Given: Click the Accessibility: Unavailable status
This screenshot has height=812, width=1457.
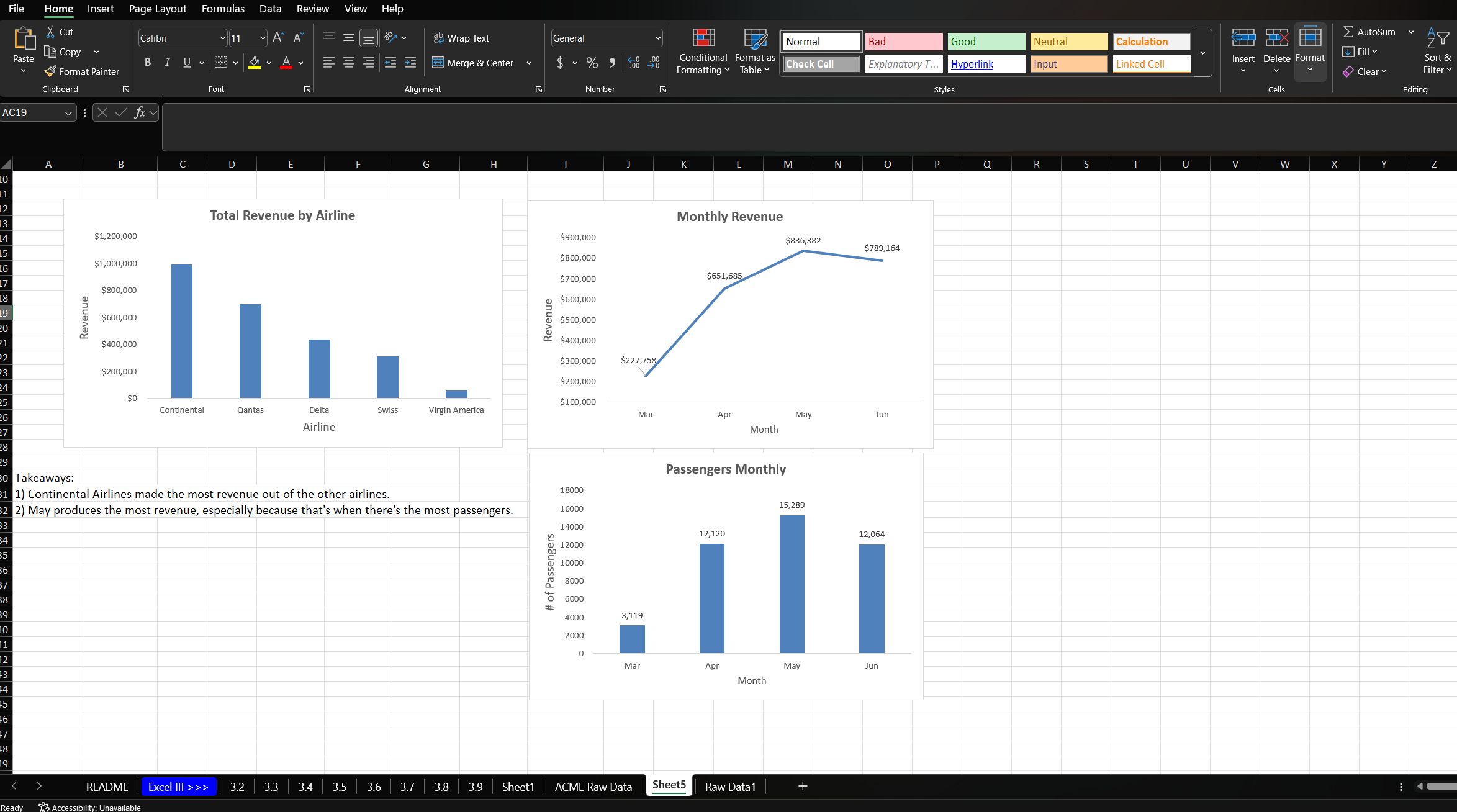Looking at the screenshot, I should (89, 807).
